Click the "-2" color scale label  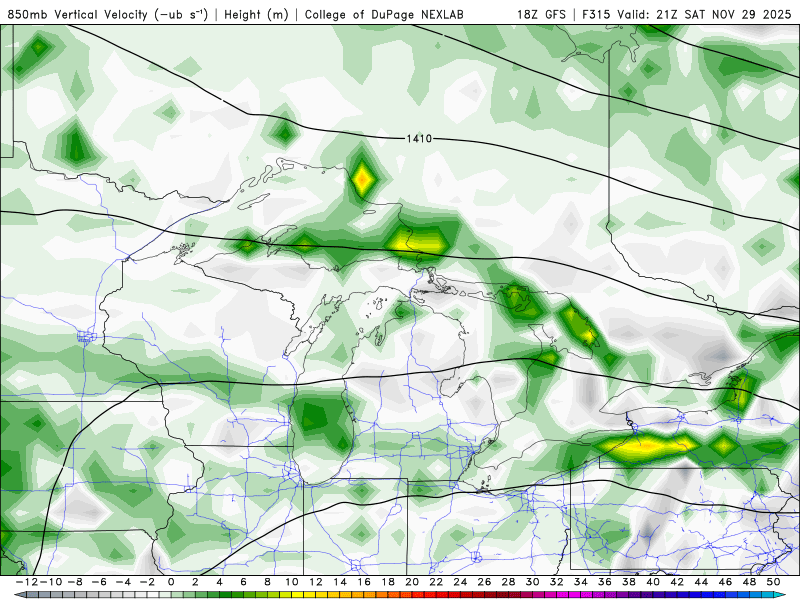(x=147, y=582)
